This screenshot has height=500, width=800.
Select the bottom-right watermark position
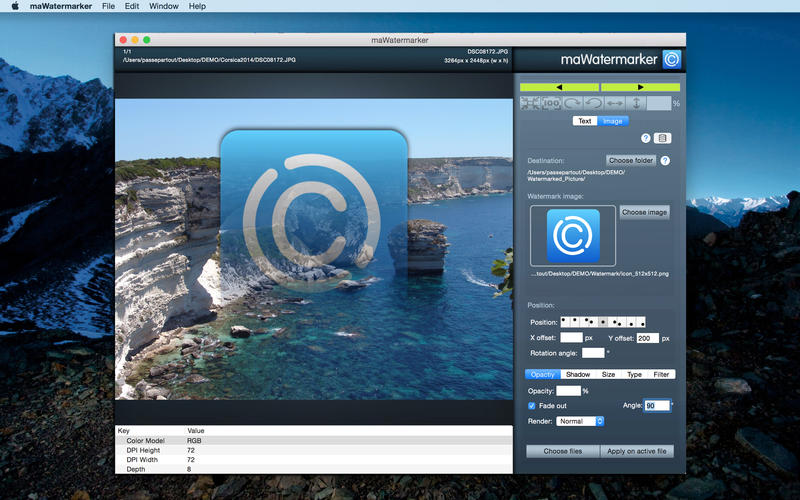click(x=640, y=322)
